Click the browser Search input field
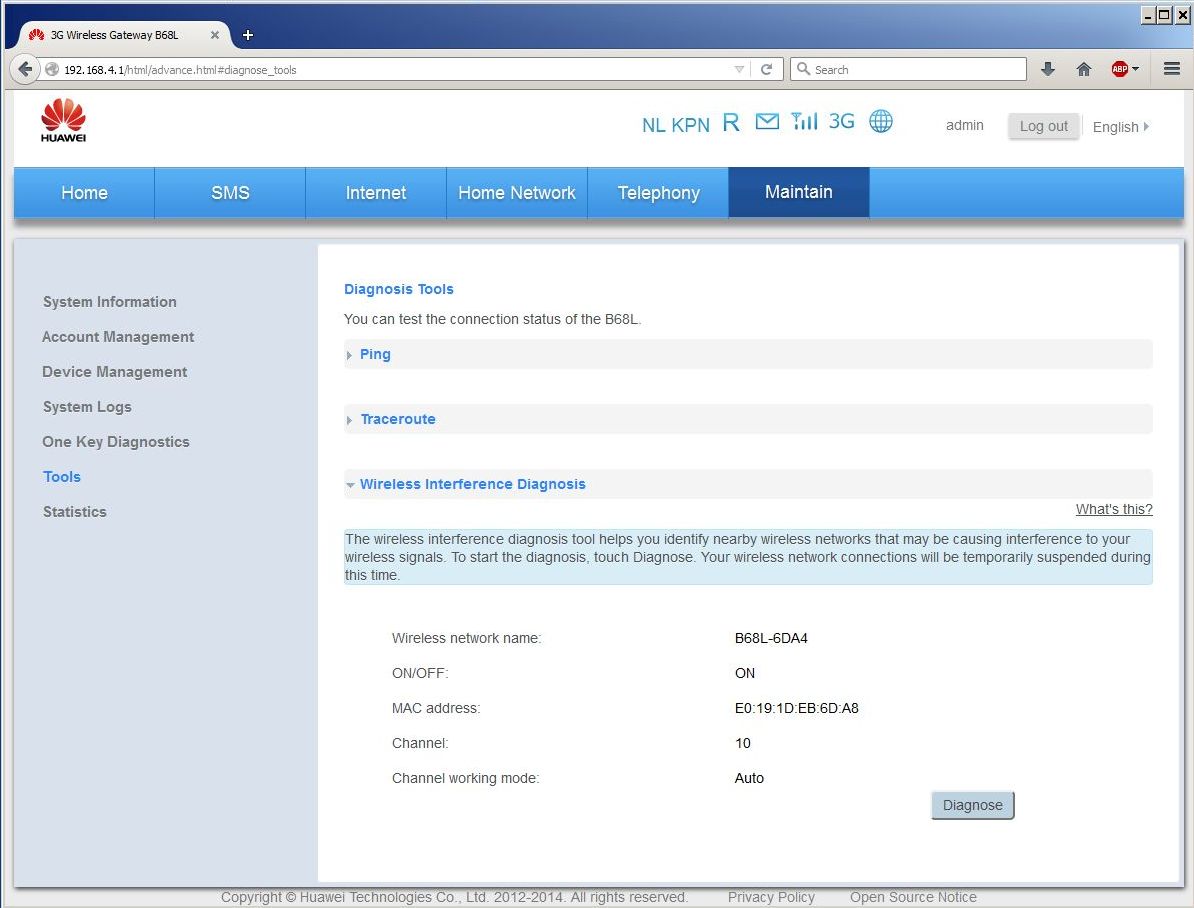 click(x=908, y=69)
